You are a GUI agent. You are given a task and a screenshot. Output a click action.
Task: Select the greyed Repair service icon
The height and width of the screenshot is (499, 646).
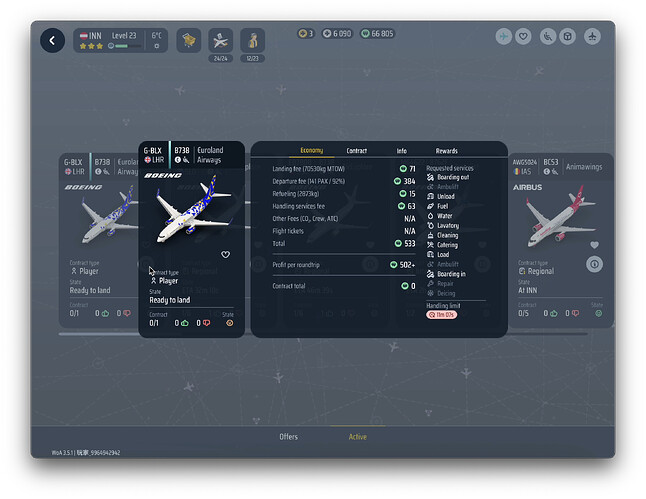tap(430, 283)
